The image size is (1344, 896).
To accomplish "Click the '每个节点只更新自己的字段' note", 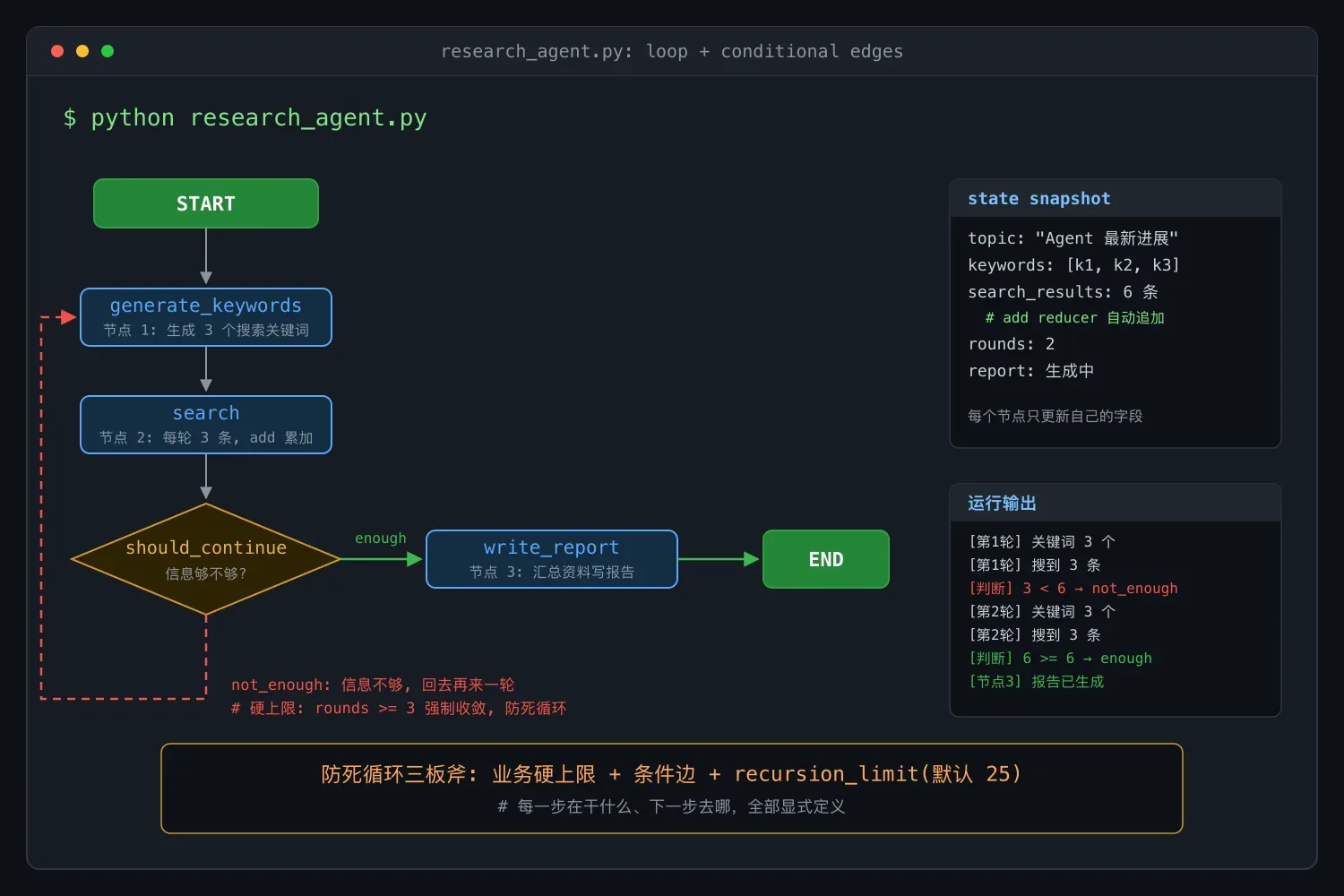I will point(1055,416).
